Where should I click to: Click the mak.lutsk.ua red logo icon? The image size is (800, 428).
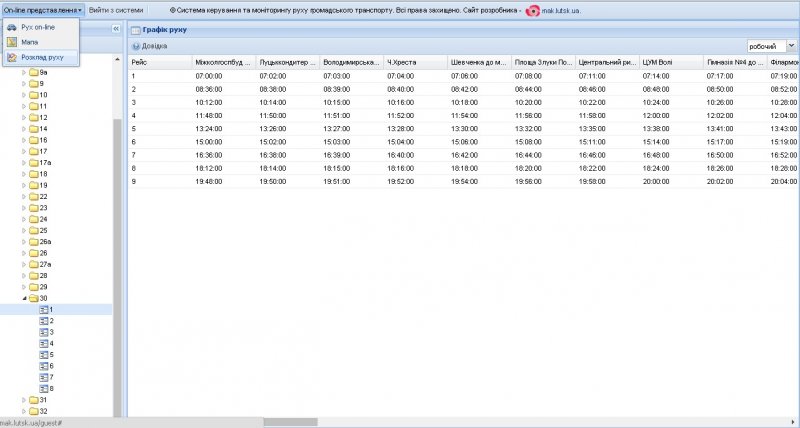tap(533, 11)
